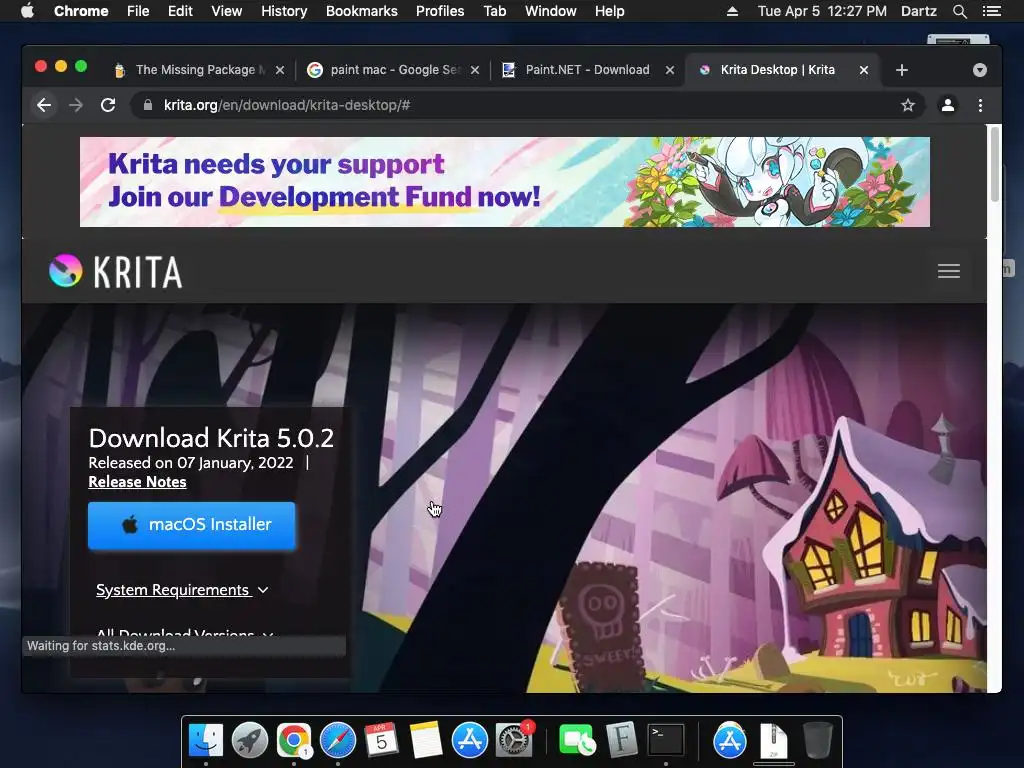Open Font Book from the Dock
1024x768 pixels.
[621, 740]
